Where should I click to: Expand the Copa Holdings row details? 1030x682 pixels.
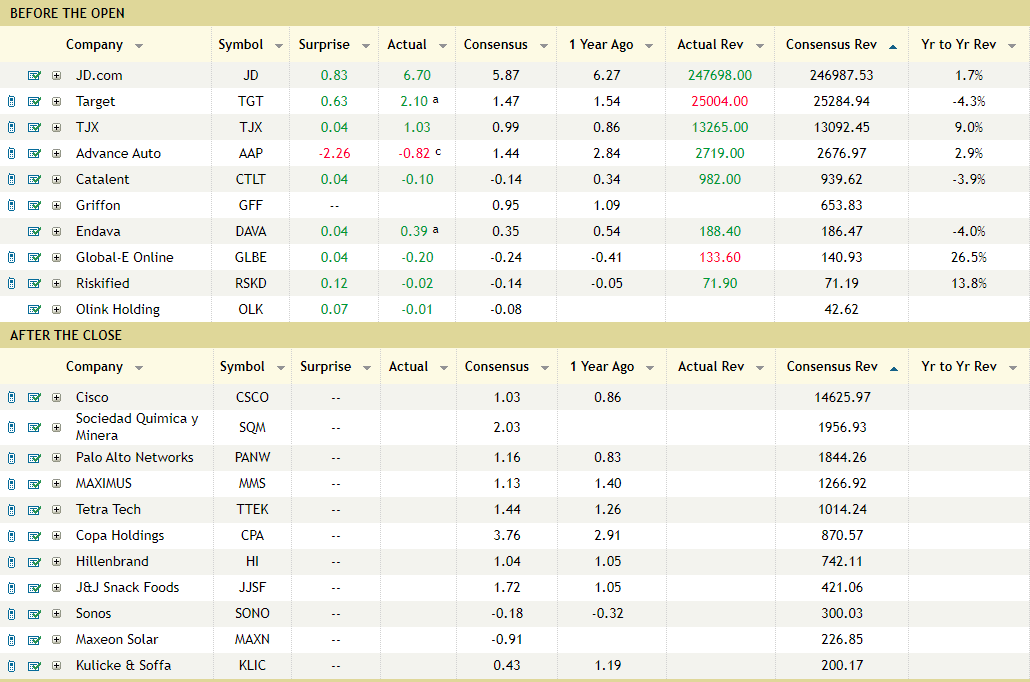point(56,535)
